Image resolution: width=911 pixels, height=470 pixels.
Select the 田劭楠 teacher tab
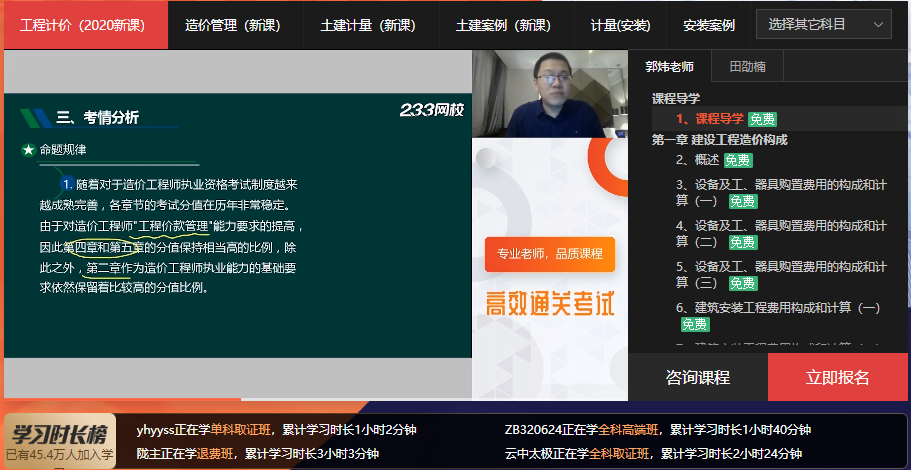pos(747,67)
